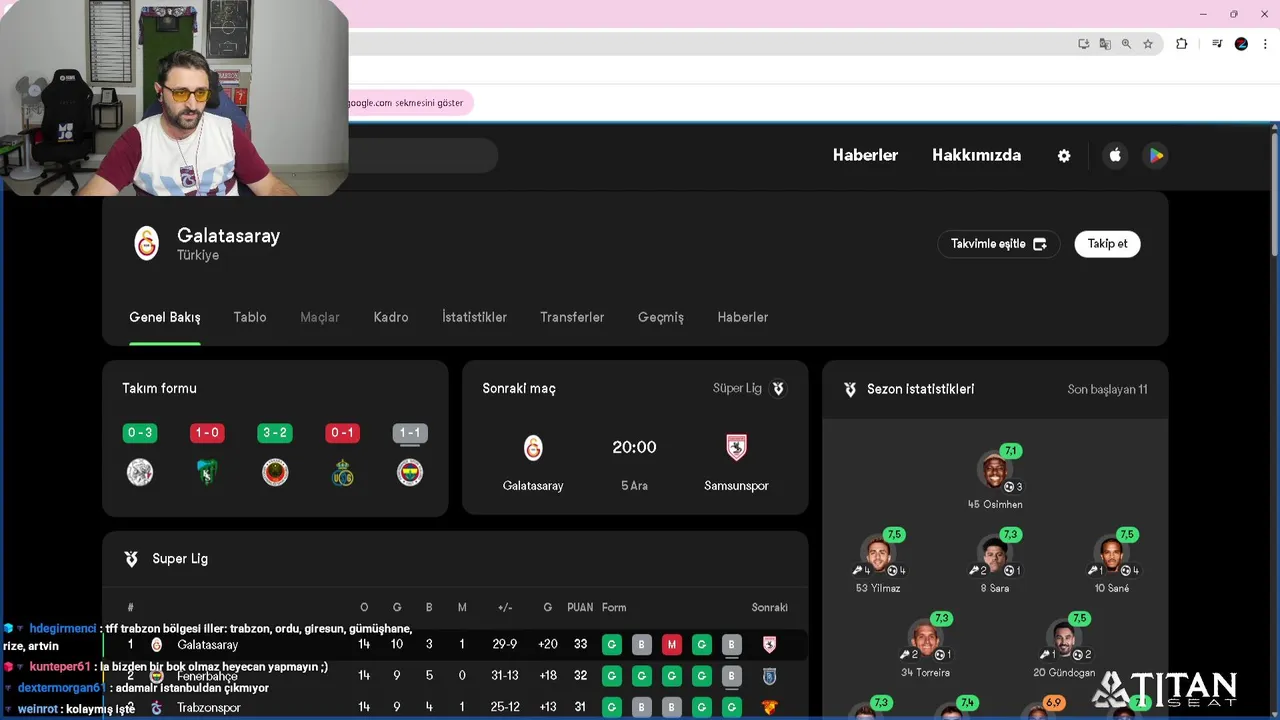The width and height of the screenshot is (1280, 720).
Task: Click Trabzonspor team name in league table
Action: [x=209, y=708]
